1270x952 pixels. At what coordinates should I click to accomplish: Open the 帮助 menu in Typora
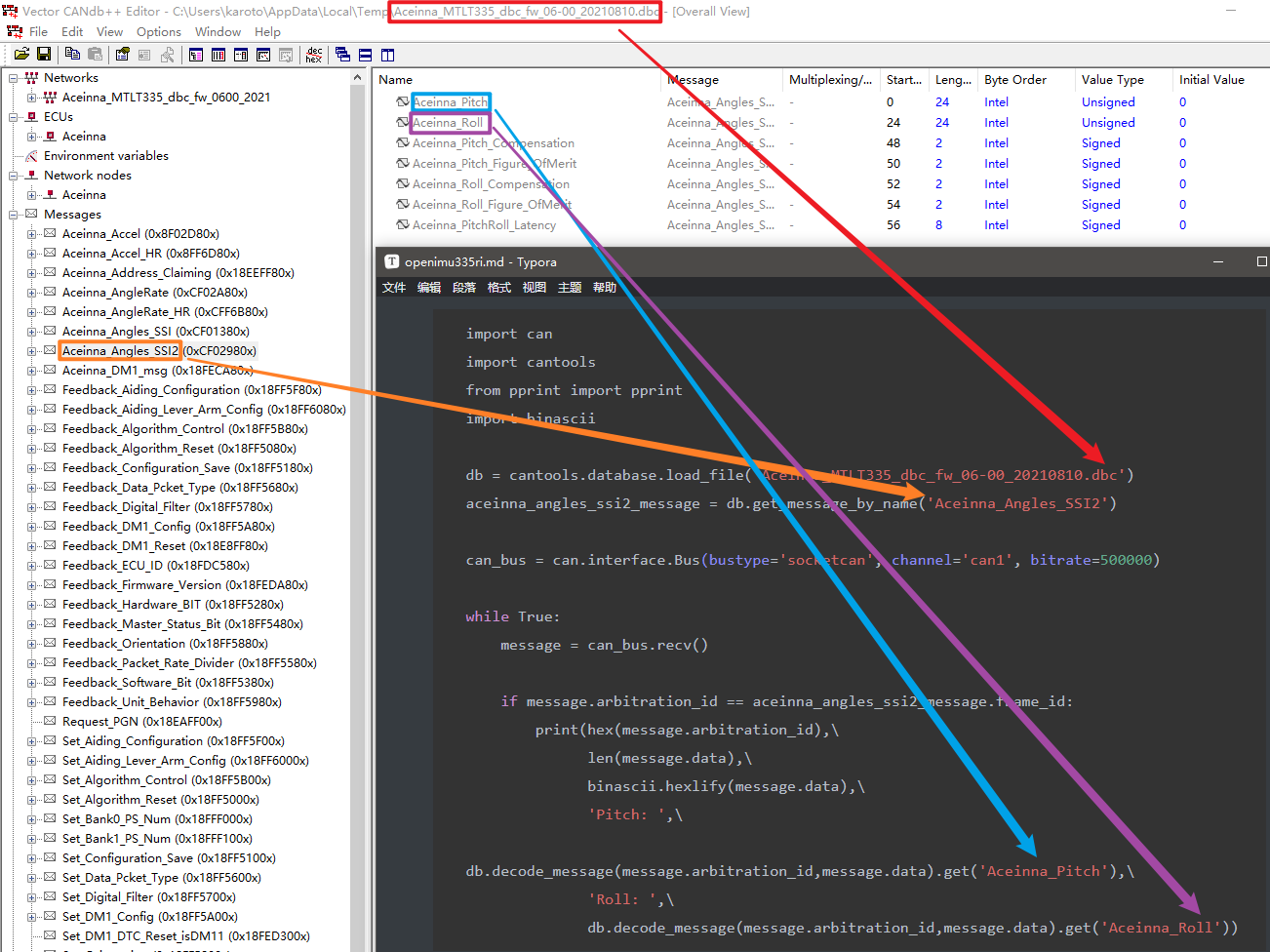[x=604, y=287]
